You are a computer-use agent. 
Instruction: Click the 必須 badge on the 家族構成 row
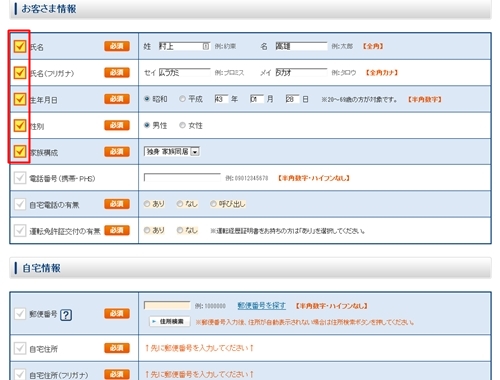coord(117,152)
